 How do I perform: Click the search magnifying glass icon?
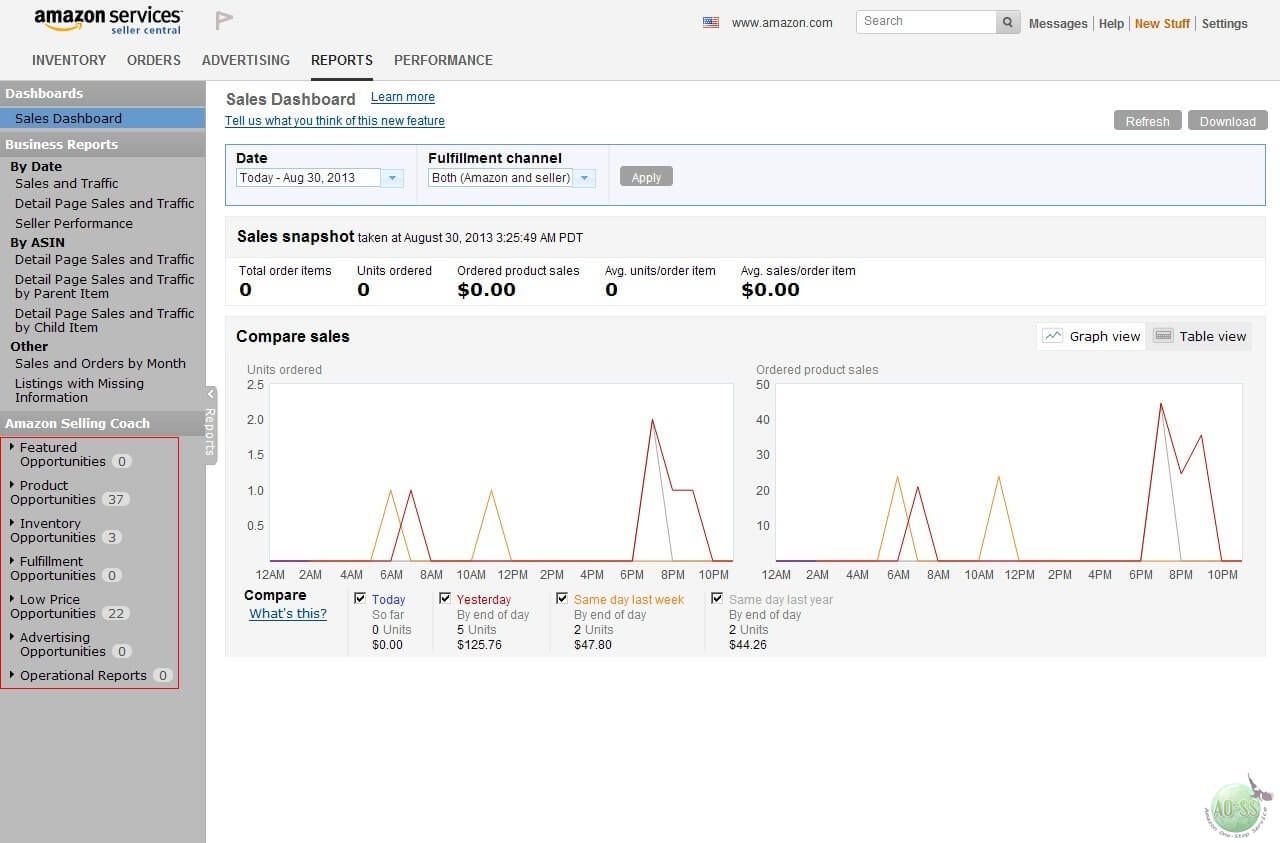1007,21
